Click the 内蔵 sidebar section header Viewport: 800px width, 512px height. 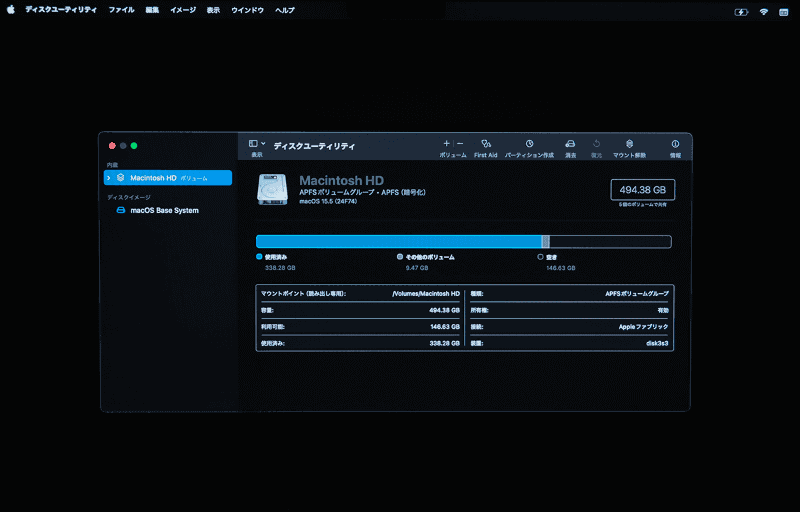(x=112, y=165)
